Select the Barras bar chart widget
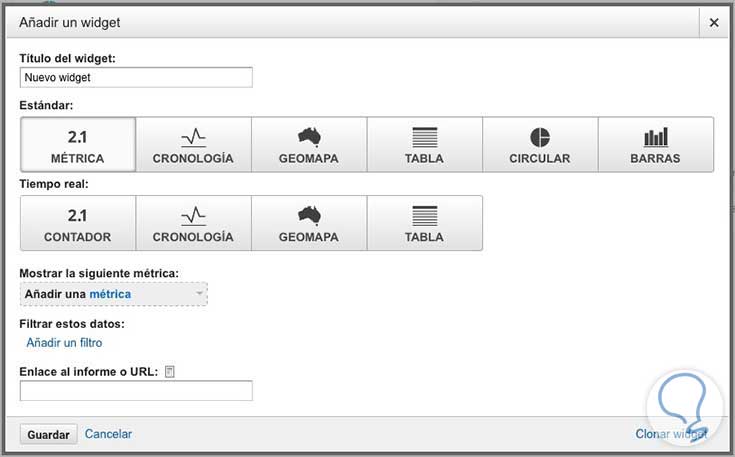Screen dimensions: 735x457 pyautogui.click(x=656, y=145)
